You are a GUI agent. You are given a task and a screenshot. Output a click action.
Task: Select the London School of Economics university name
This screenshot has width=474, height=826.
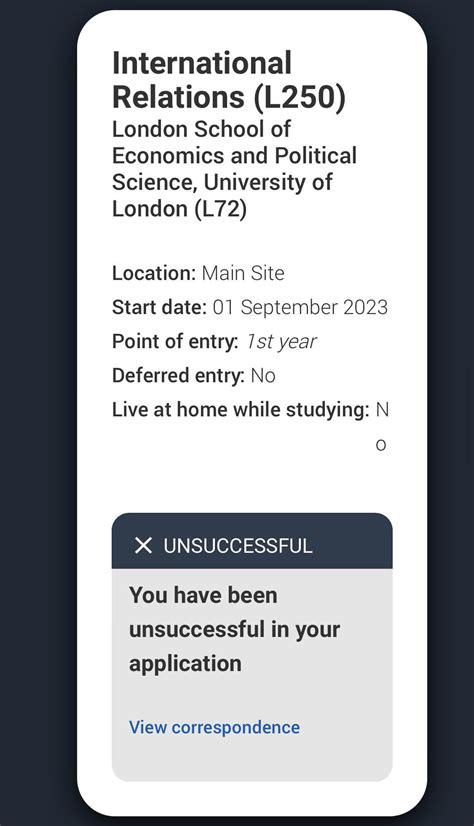(x=234, y=169)
